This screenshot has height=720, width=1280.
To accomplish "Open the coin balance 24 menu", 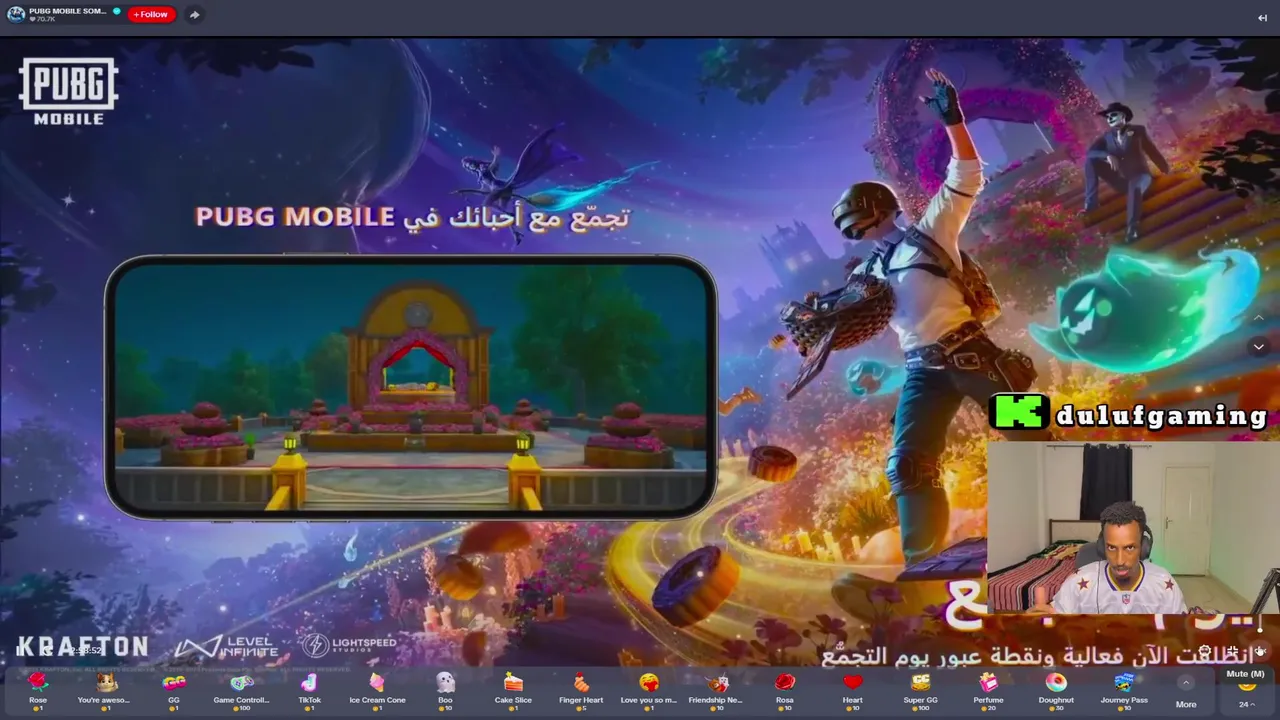I will point(1246,704).
